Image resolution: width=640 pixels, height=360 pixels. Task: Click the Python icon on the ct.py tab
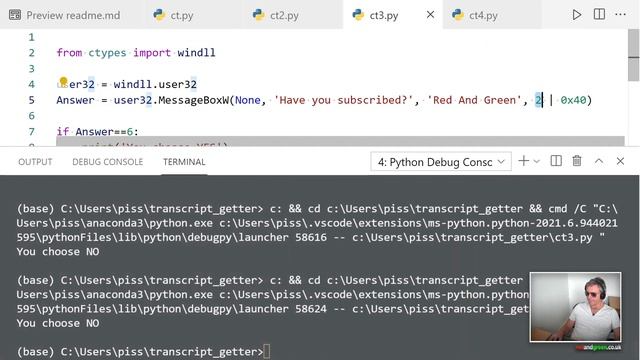pyautogui.click(x=159, y=15)
